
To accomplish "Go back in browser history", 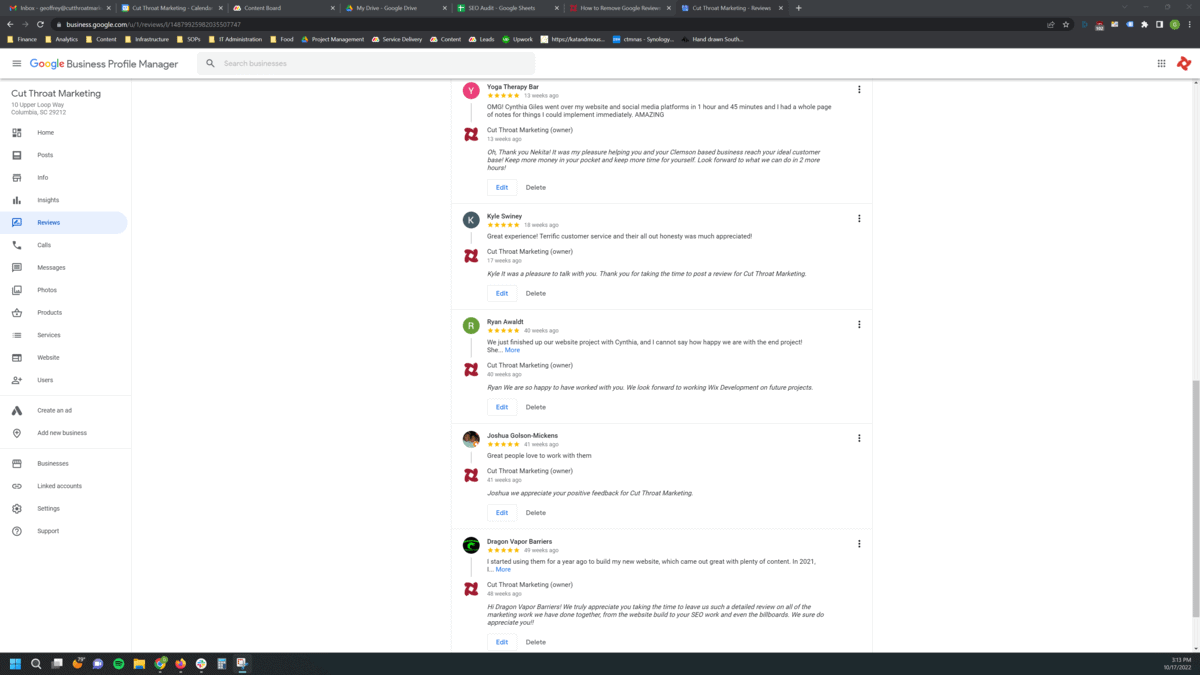I will (10, 24).
